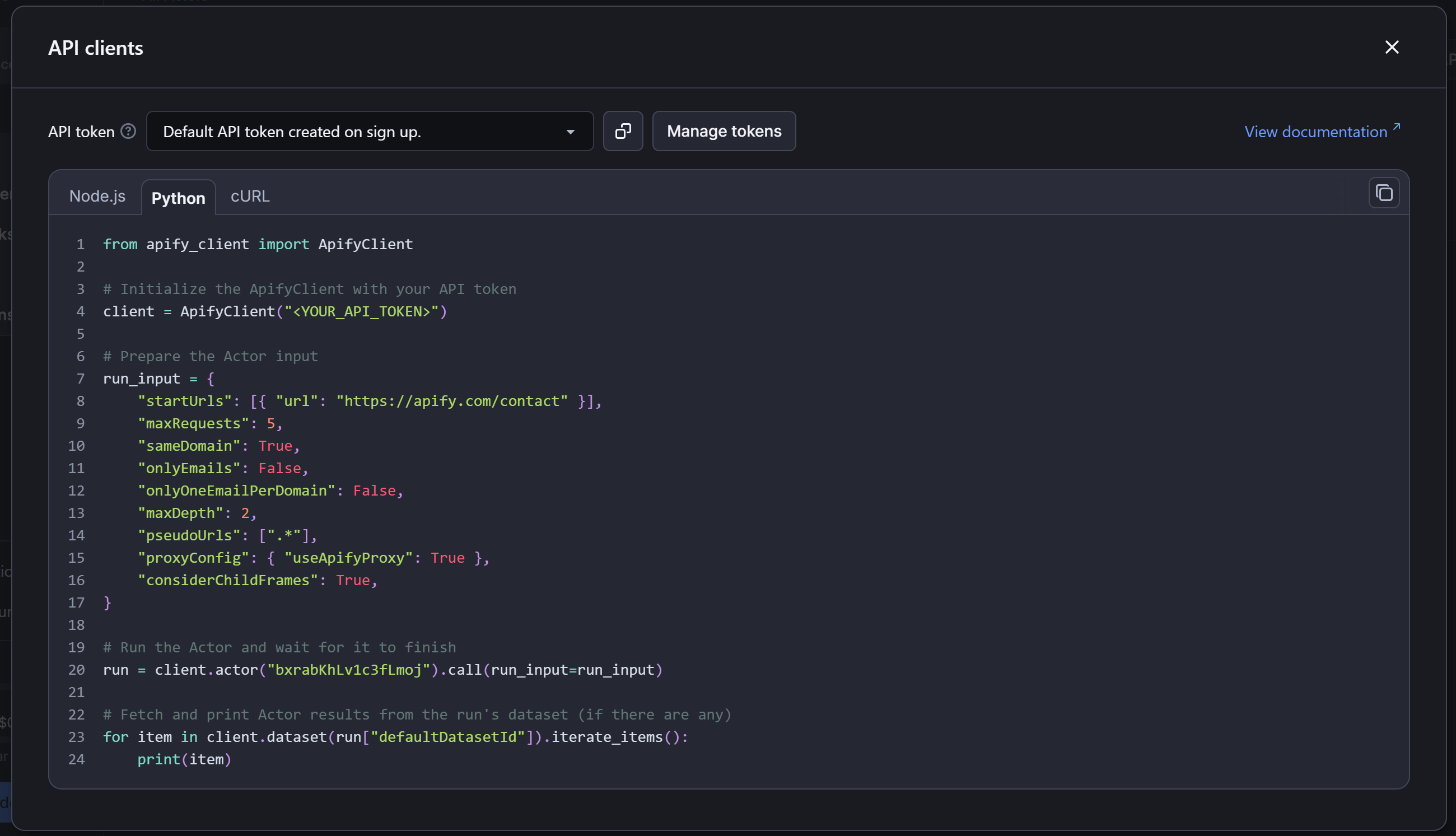Viewport: 1456px width, 836px height.
Task: Open the API token selection dropdown
Action: pos(370,131)
